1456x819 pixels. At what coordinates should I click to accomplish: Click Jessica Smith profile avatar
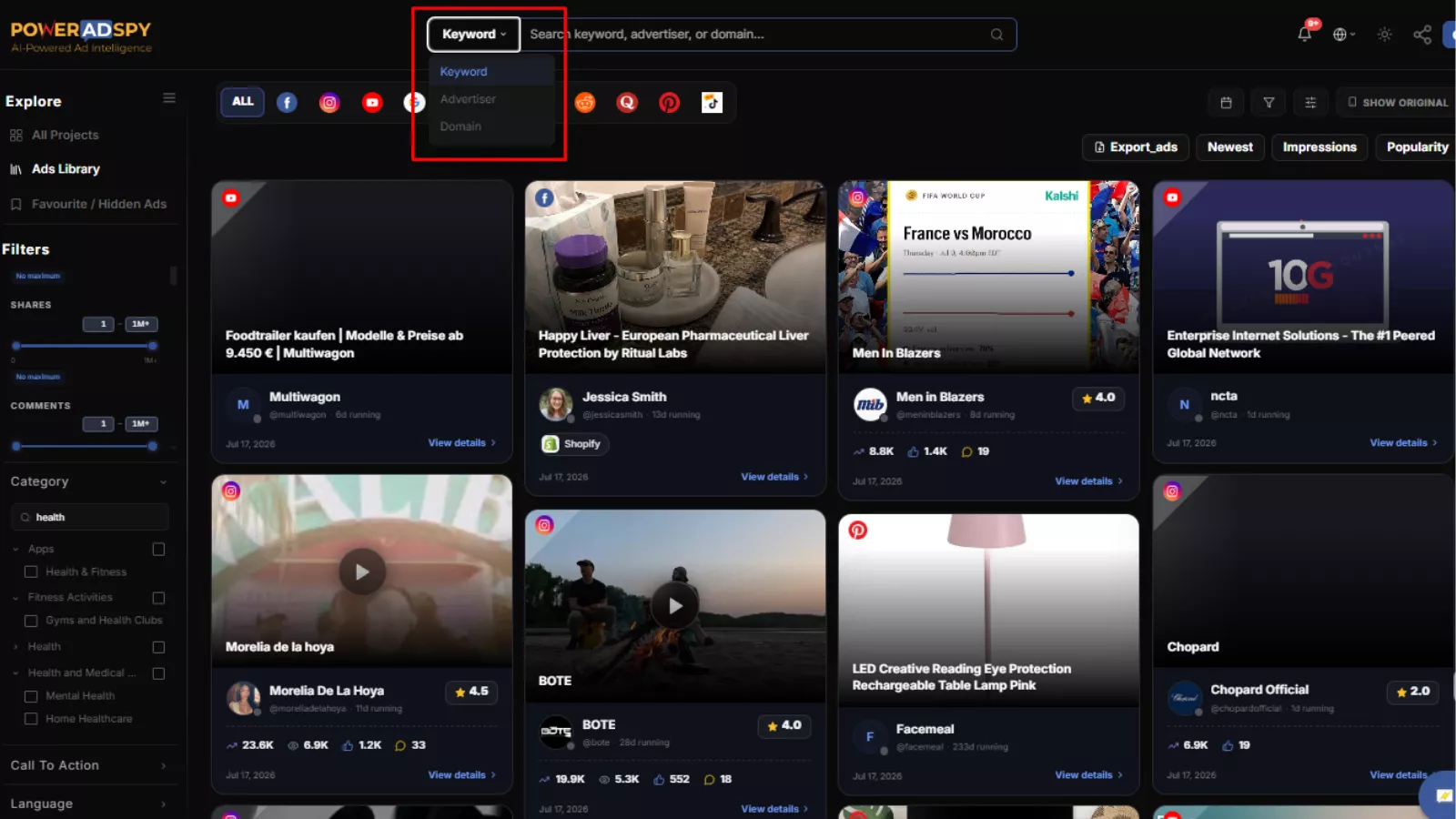point(555,404)
